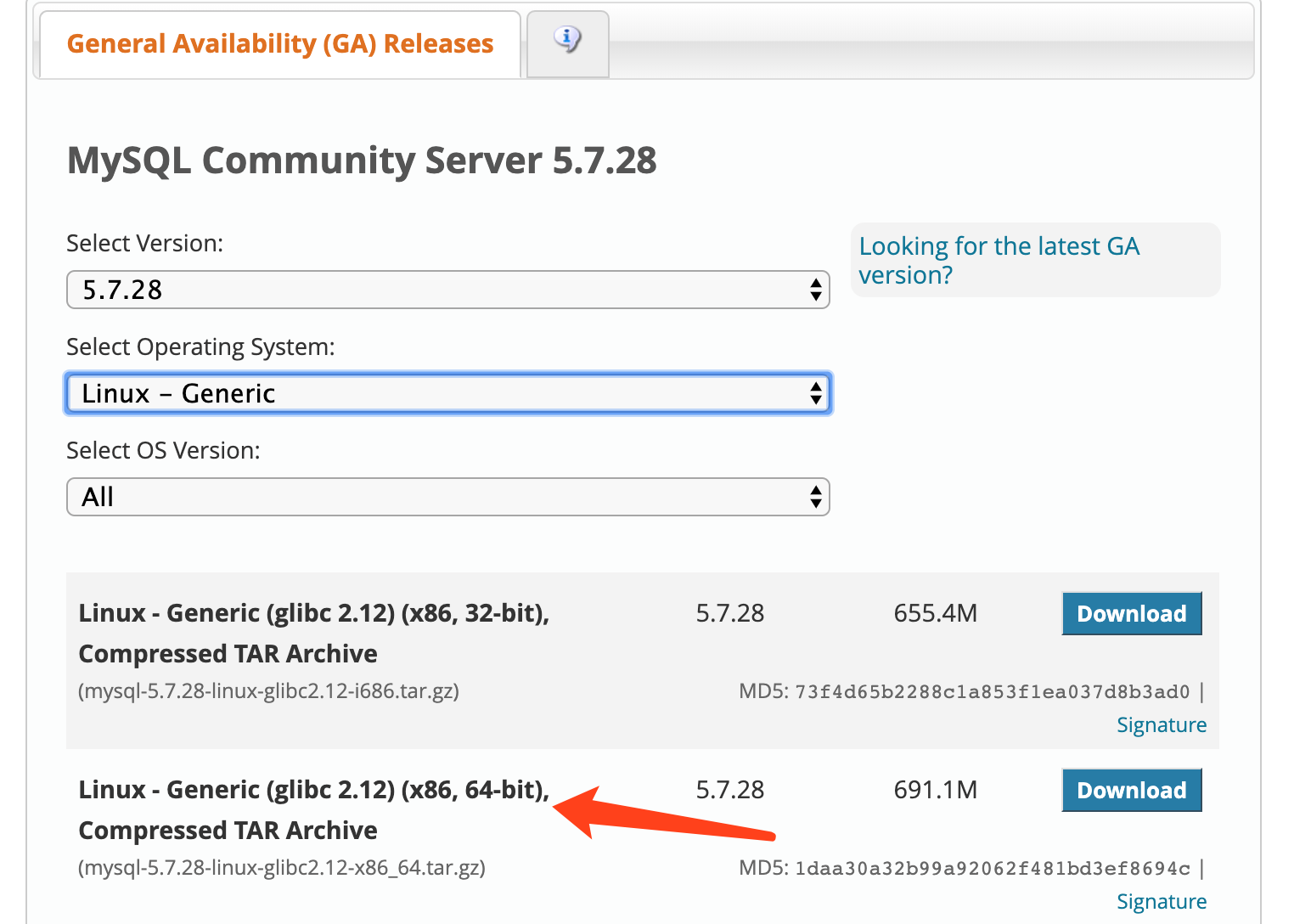Screen dimensions: 1311x924
Task: Select the 'Select OS Version:' label
Action: pyautogui.click(x=164, y=451)
